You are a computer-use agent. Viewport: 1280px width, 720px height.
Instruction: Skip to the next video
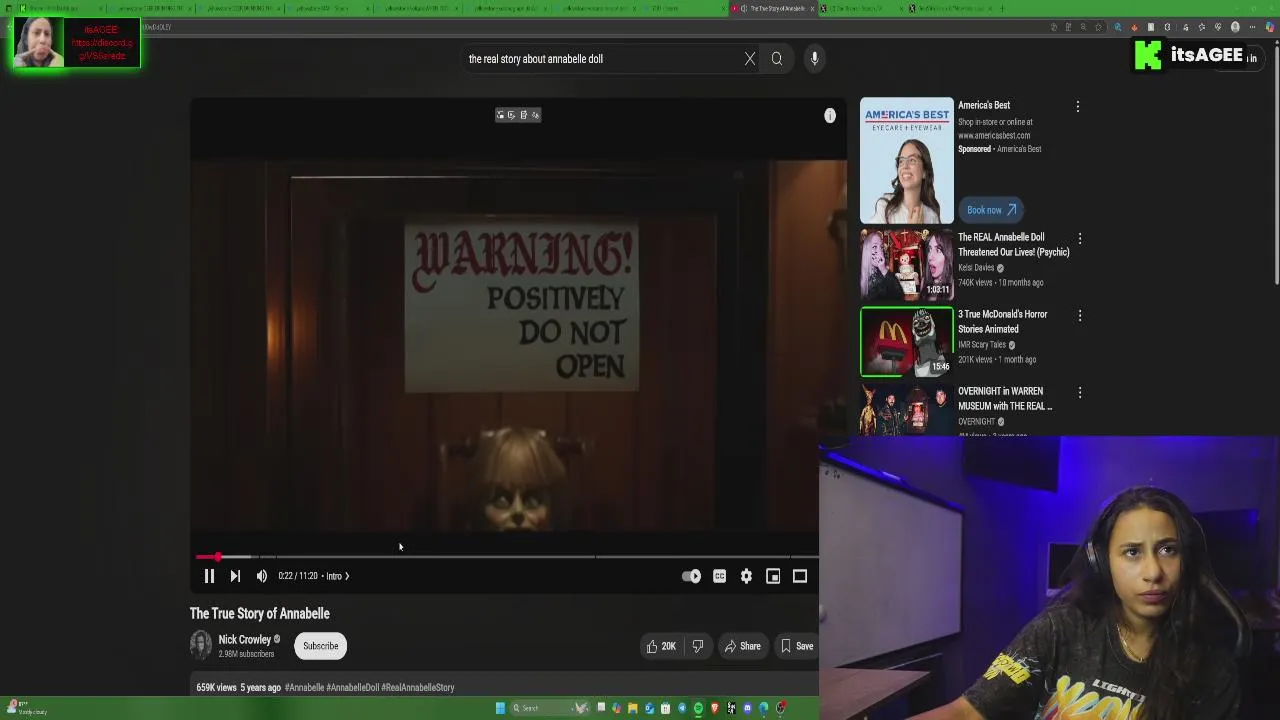[235, 576]
